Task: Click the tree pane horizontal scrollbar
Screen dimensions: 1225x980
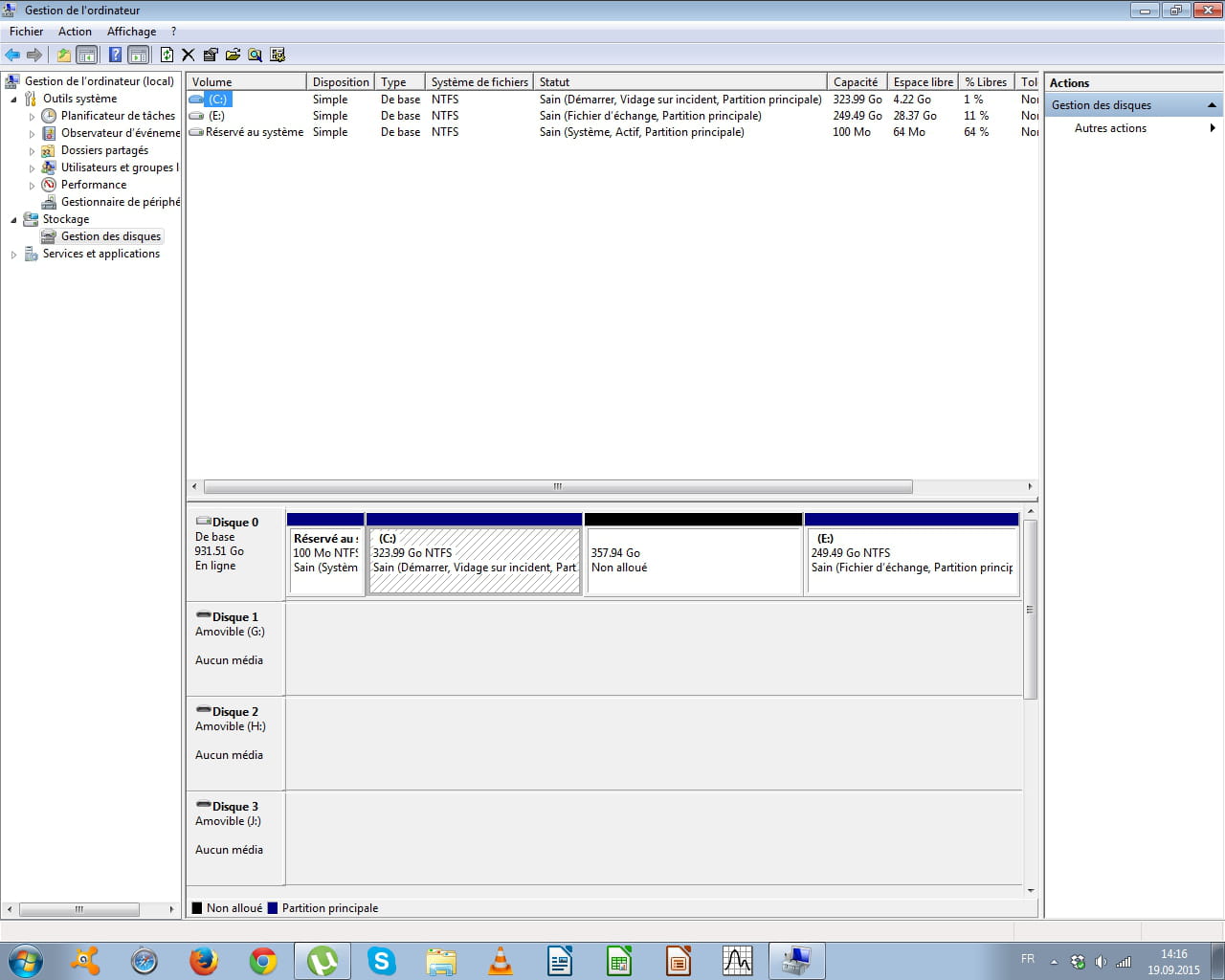Action: click(x=79, y=909)
